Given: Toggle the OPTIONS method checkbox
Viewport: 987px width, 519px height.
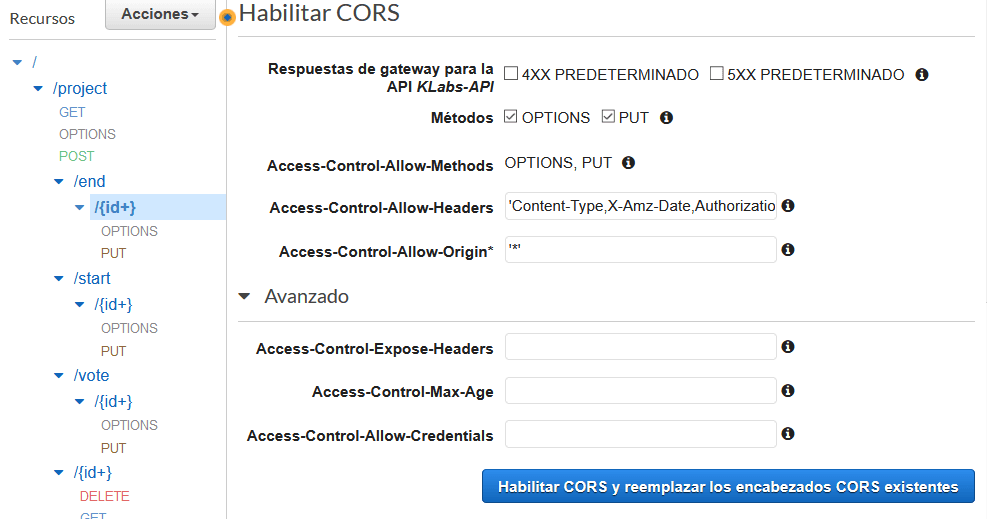Looking at the screenshot, I should [x=511, y=117].
